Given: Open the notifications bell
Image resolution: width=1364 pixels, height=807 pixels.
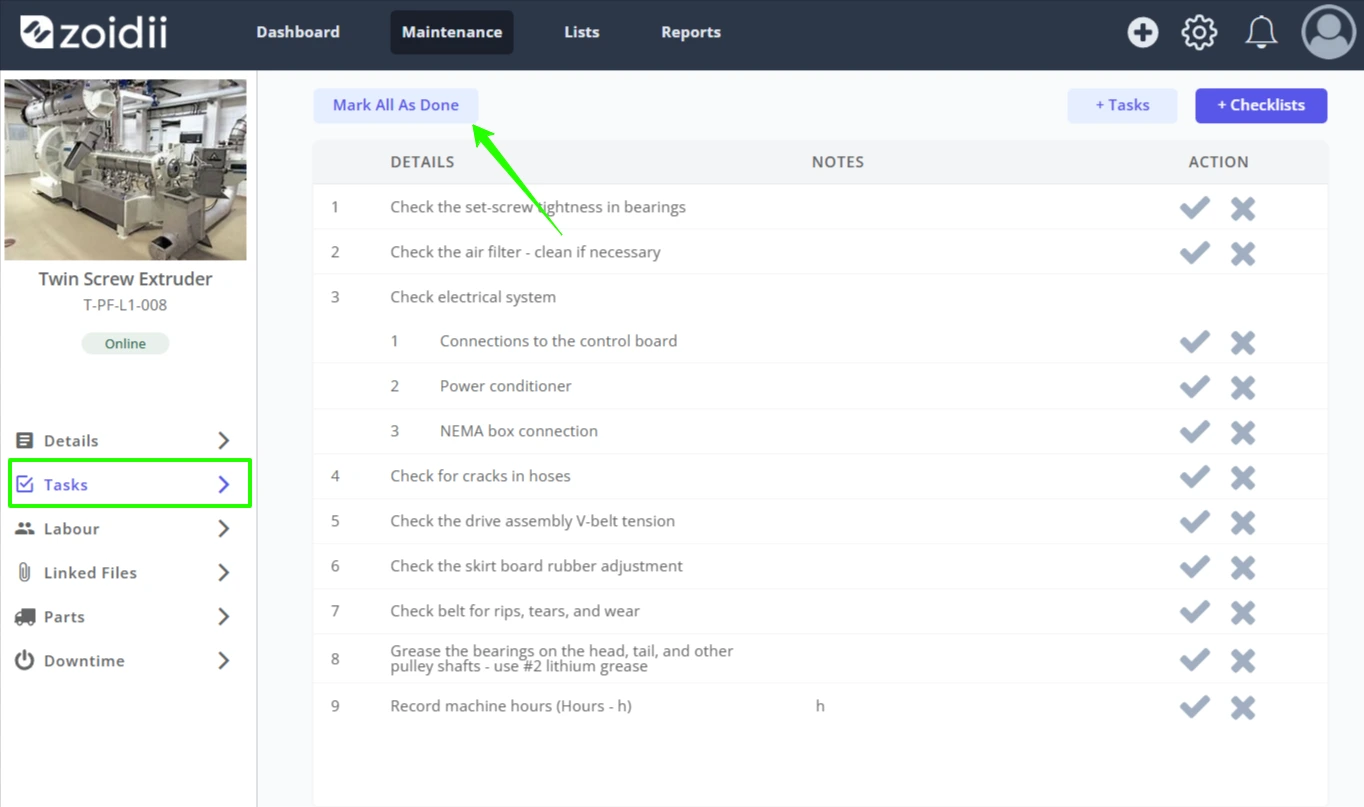Looking at the screenshot, I should coord(1261,32).
